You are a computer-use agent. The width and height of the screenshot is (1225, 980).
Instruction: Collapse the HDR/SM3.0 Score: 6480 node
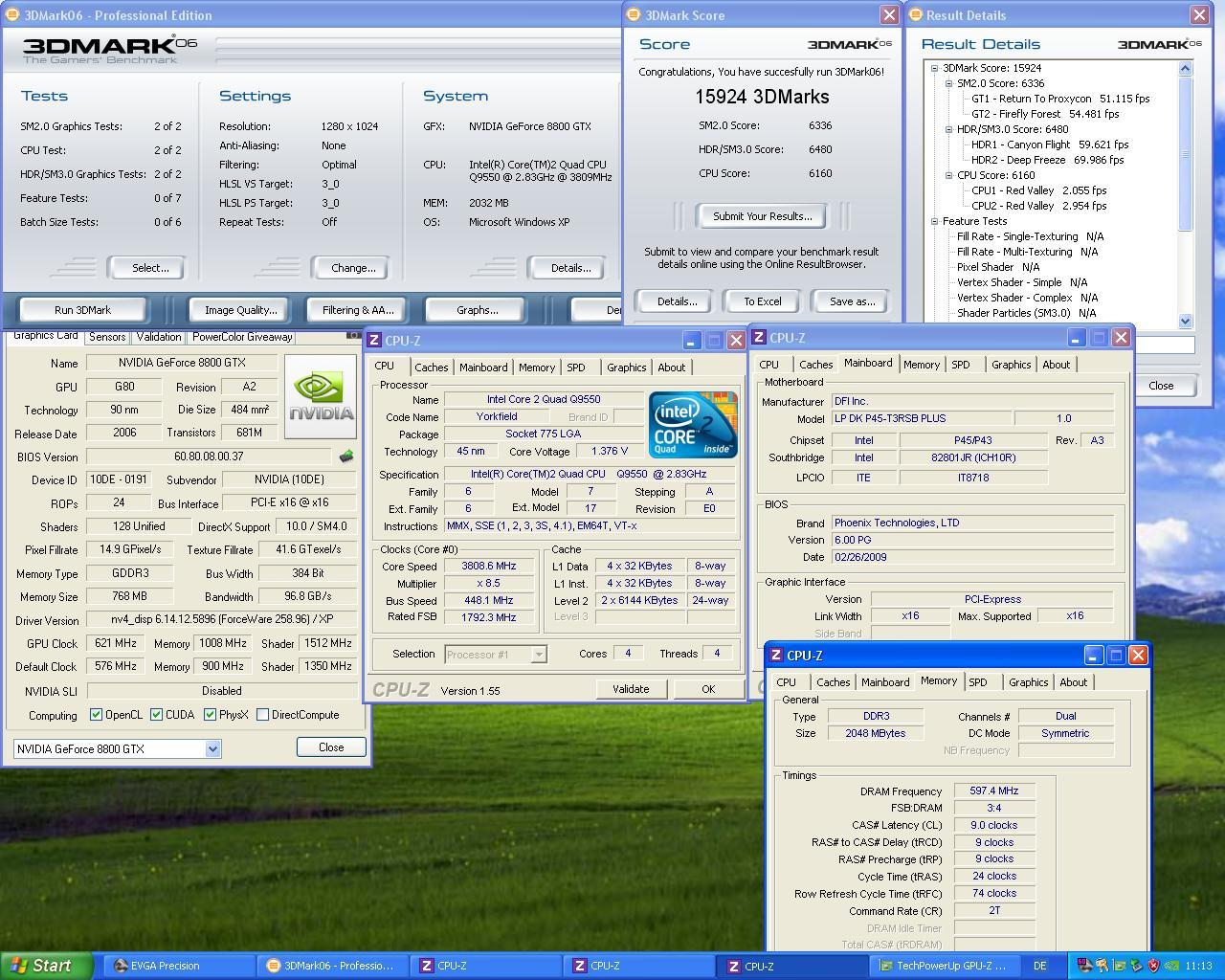948,129
